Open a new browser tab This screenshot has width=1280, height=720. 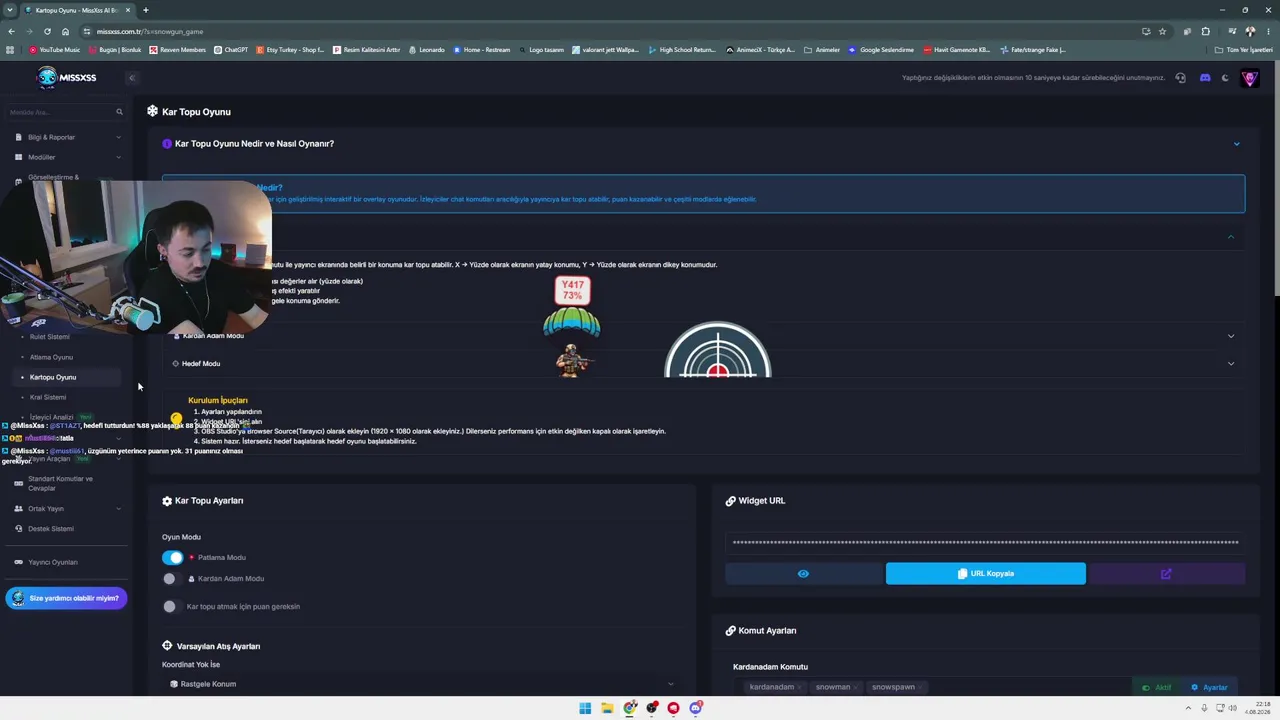tap(146, 10)
